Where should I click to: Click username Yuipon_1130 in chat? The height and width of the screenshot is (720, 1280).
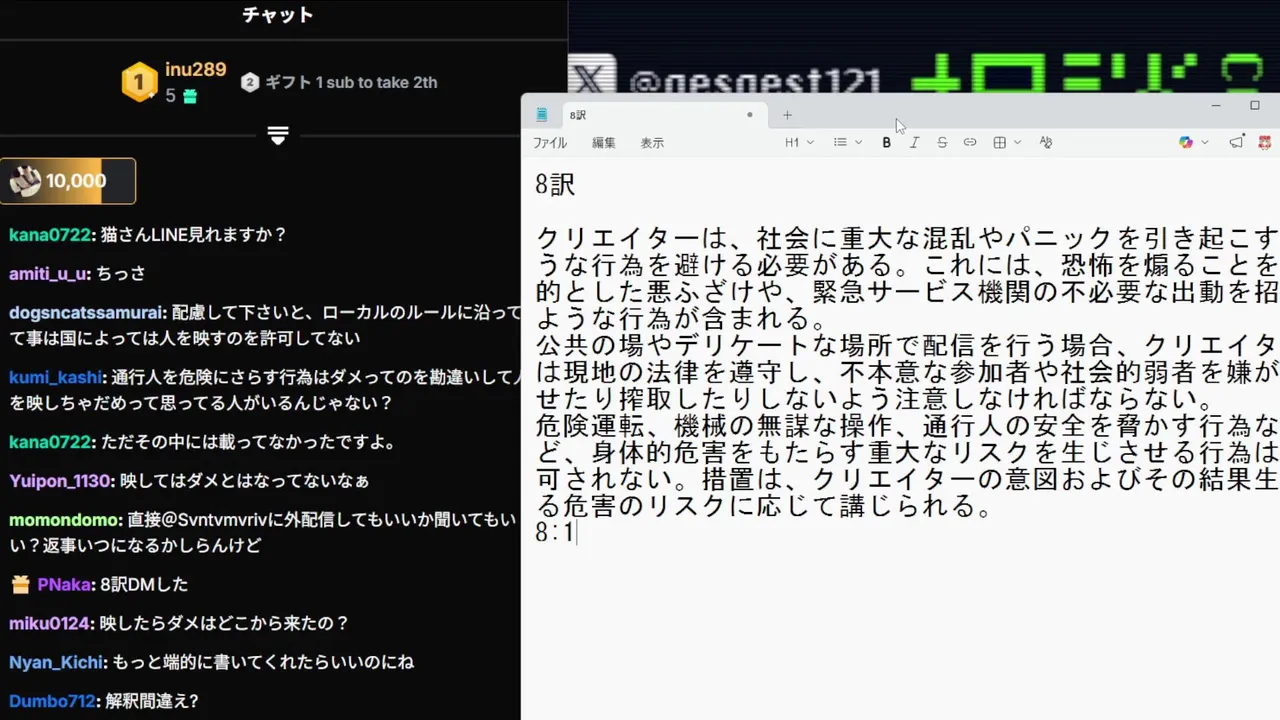click(x=60, y=481)
